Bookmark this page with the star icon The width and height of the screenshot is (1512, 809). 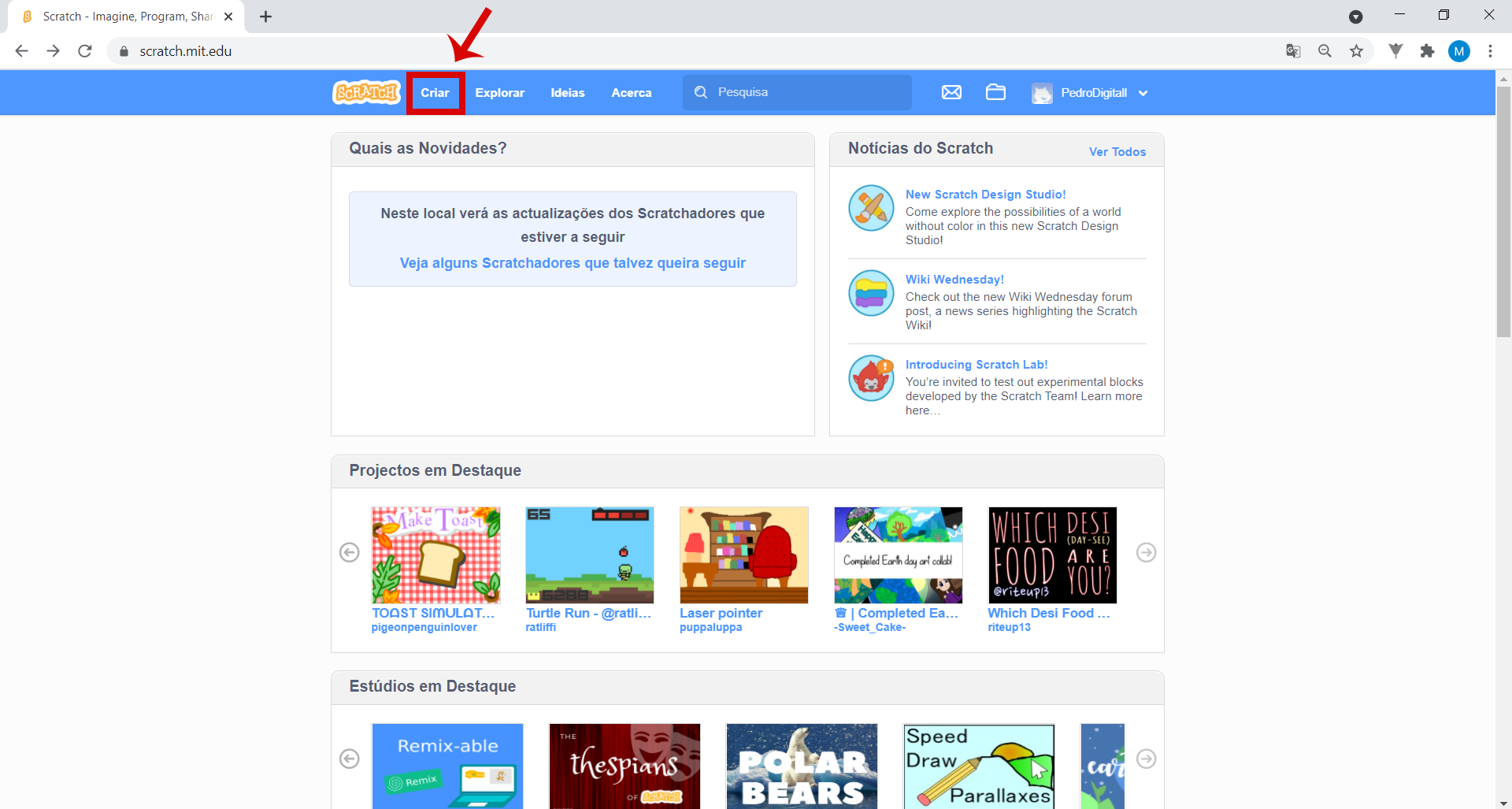click(x=1356, y=51)
